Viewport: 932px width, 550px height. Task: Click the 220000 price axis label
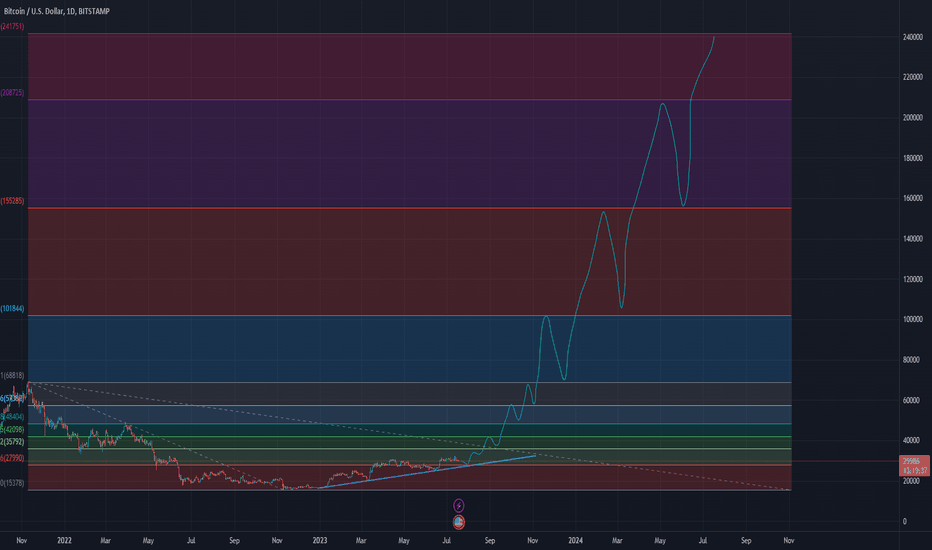[912, 77]
